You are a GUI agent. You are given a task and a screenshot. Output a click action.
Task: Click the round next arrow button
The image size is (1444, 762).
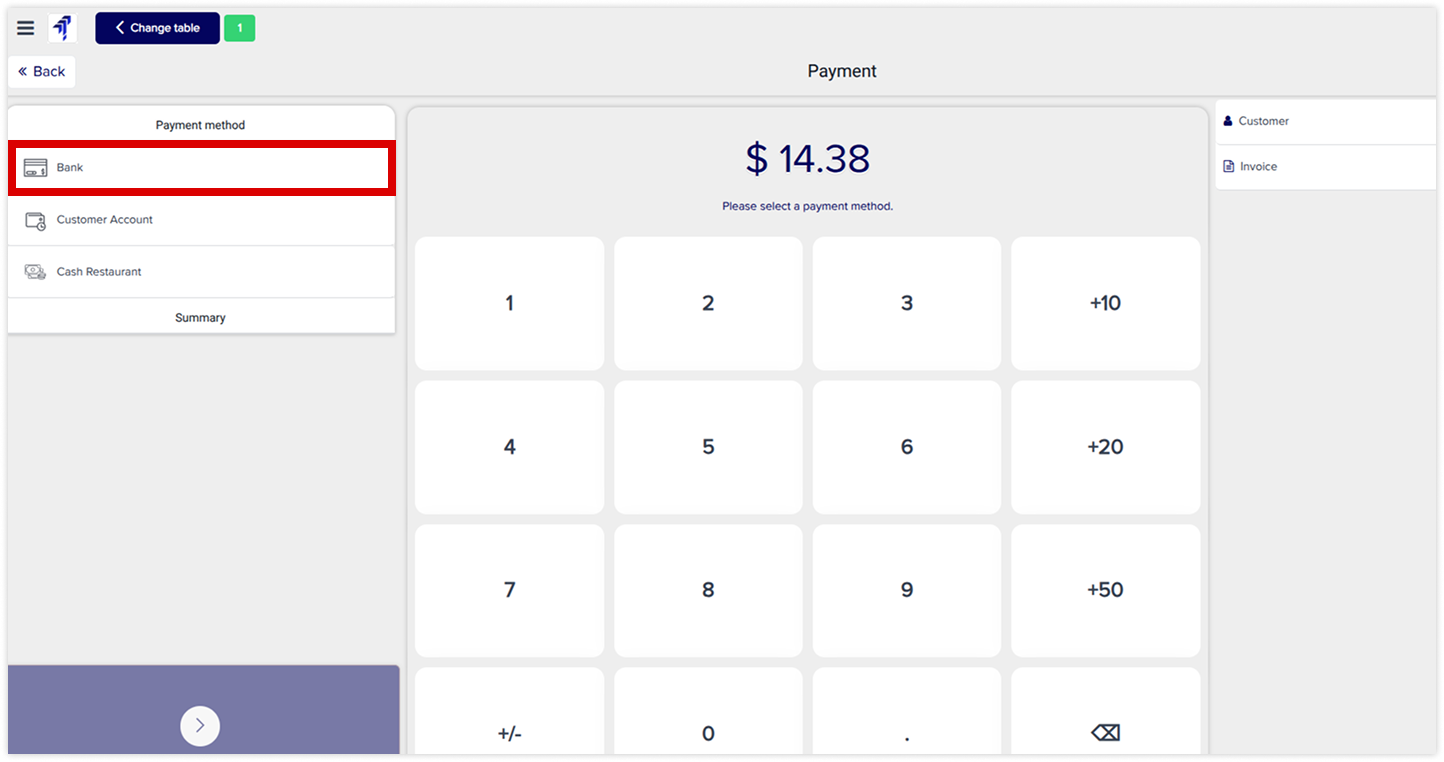(200, 726)
